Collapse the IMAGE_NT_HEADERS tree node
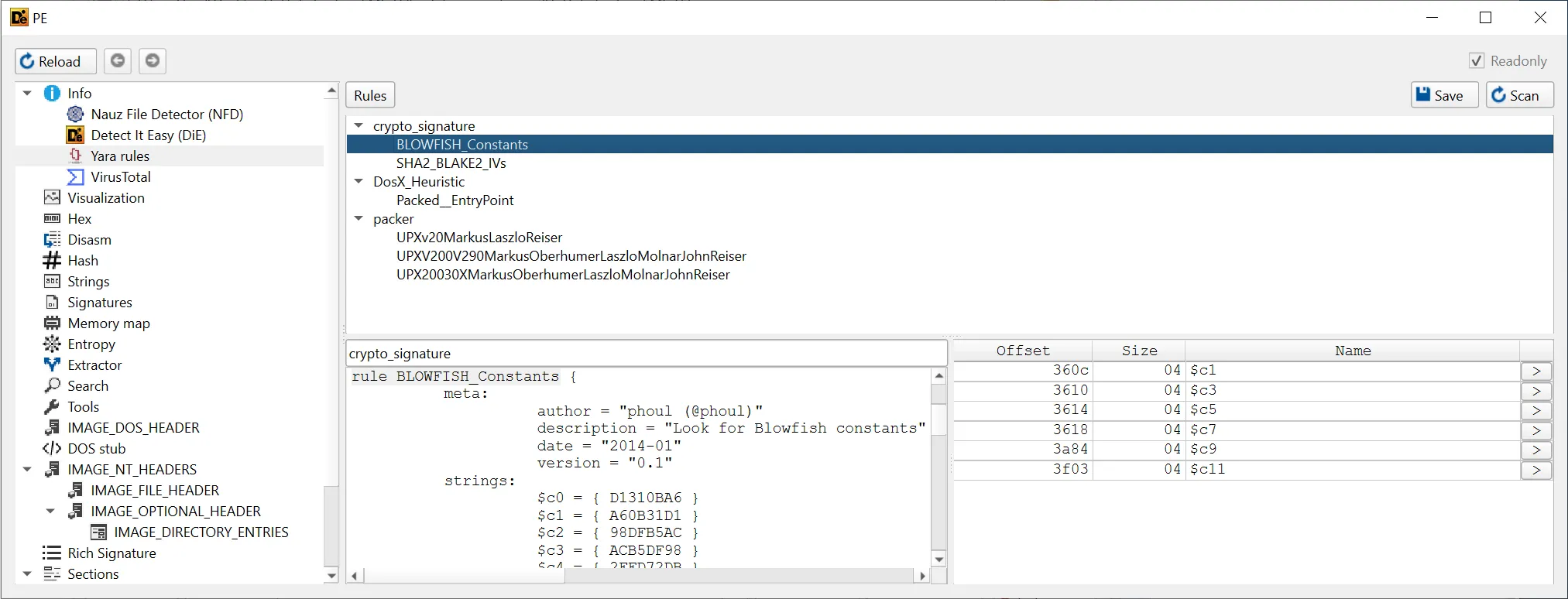The width and height of the screenshot is (1568, 599). coord(27,469)
